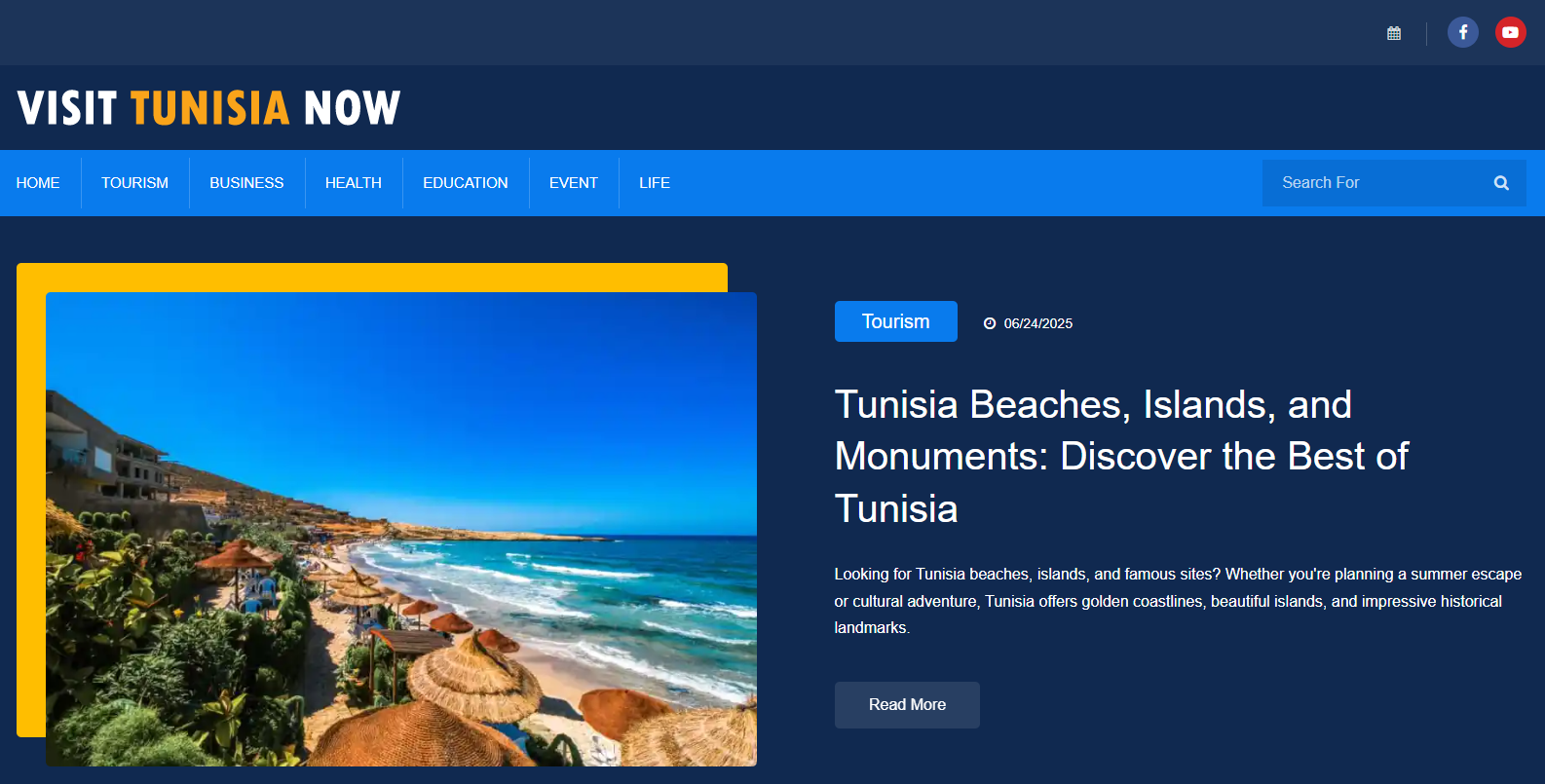Click the 06/24/2025 post date
1545x784 pixels.
click(x=1038, y=323)
